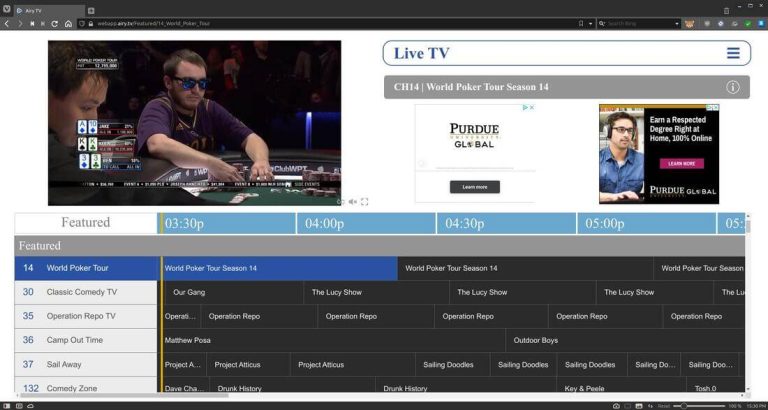Click the Outdoor Boys program listing
768x410 pixels.
pyautogui.click(x=535, y=340)
